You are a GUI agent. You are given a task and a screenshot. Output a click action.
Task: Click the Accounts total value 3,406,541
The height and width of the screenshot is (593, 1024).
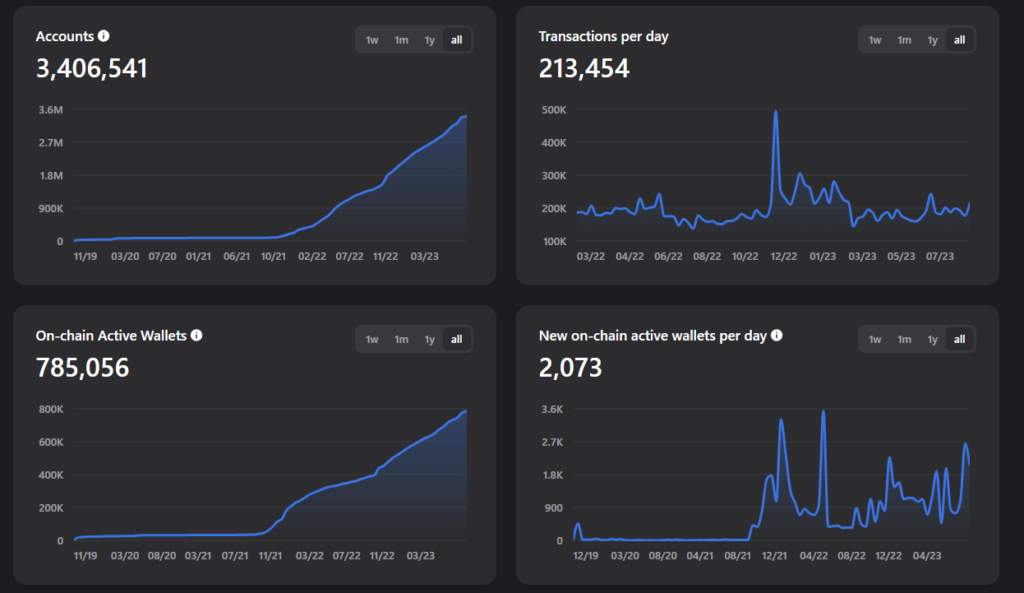[x=92, y=69]
